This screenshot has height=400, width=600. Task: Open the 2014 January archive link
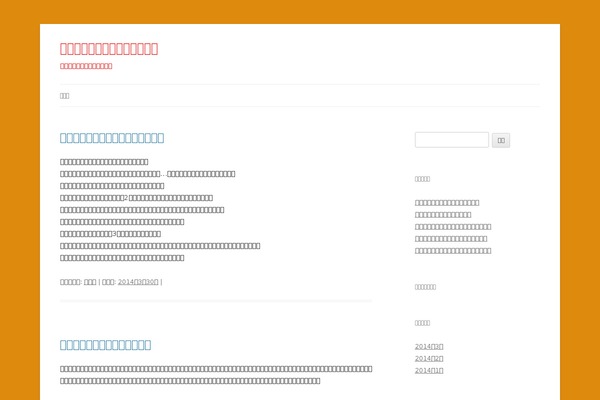(x=429, y=370)
